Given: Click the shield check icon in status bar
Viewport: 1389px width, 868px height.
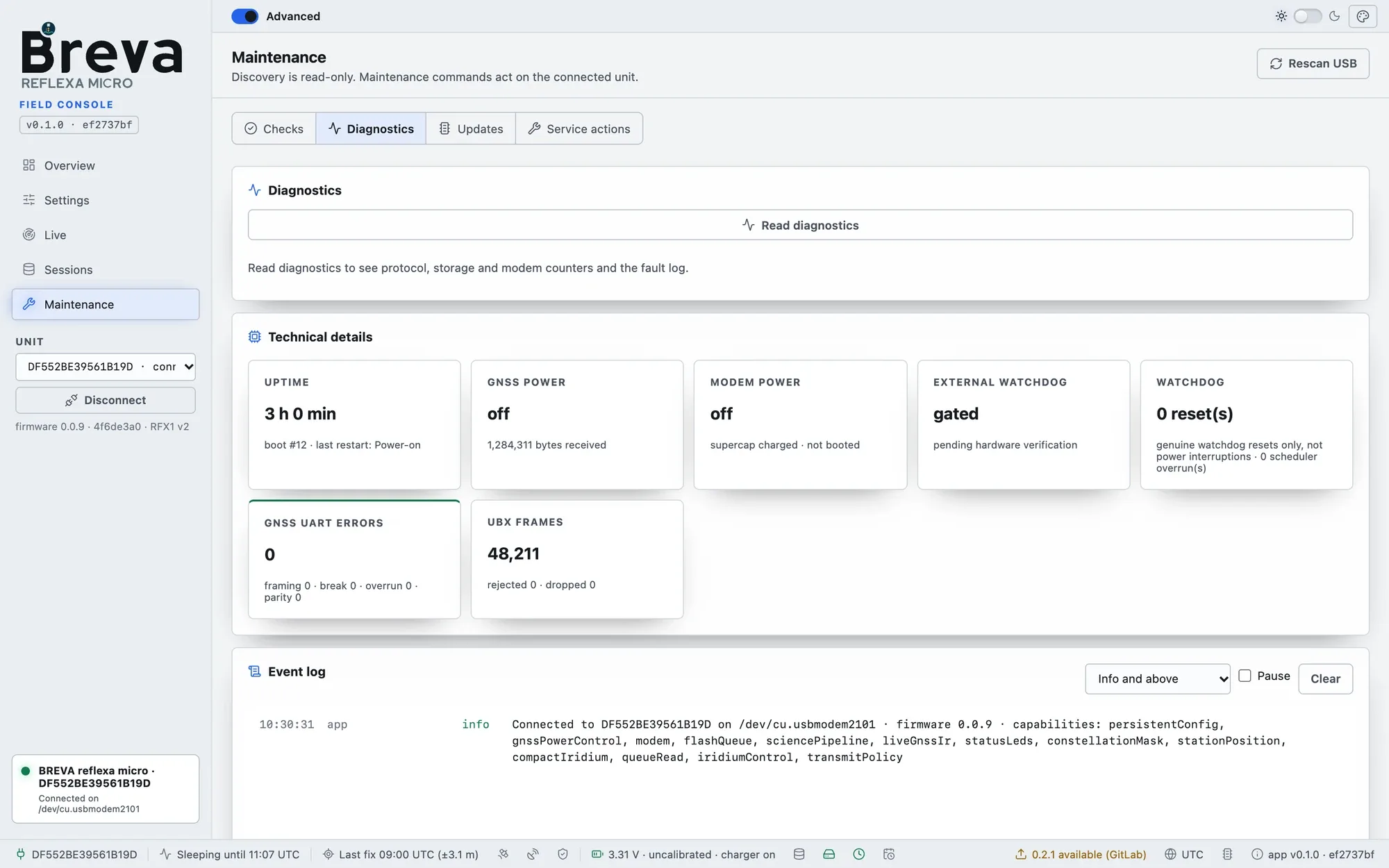Looking at the screenshot, I should (563, 854).
